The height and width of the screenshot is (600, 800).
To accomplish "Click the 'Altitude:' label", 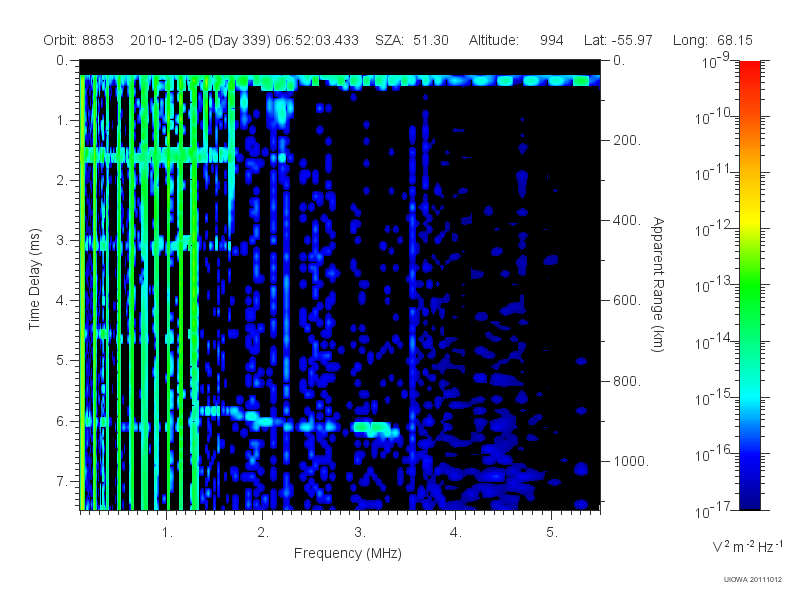I will point(494,40).
